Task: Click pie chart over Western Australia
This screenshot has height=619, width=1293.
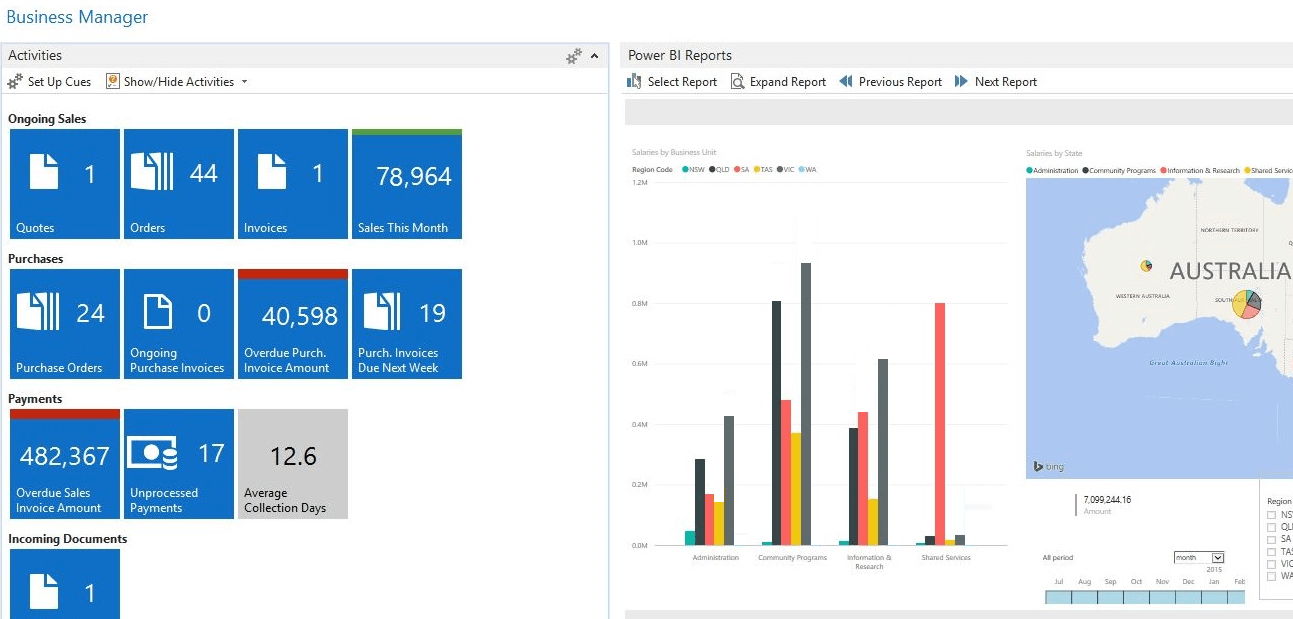Action: (x=1146, y=265)
